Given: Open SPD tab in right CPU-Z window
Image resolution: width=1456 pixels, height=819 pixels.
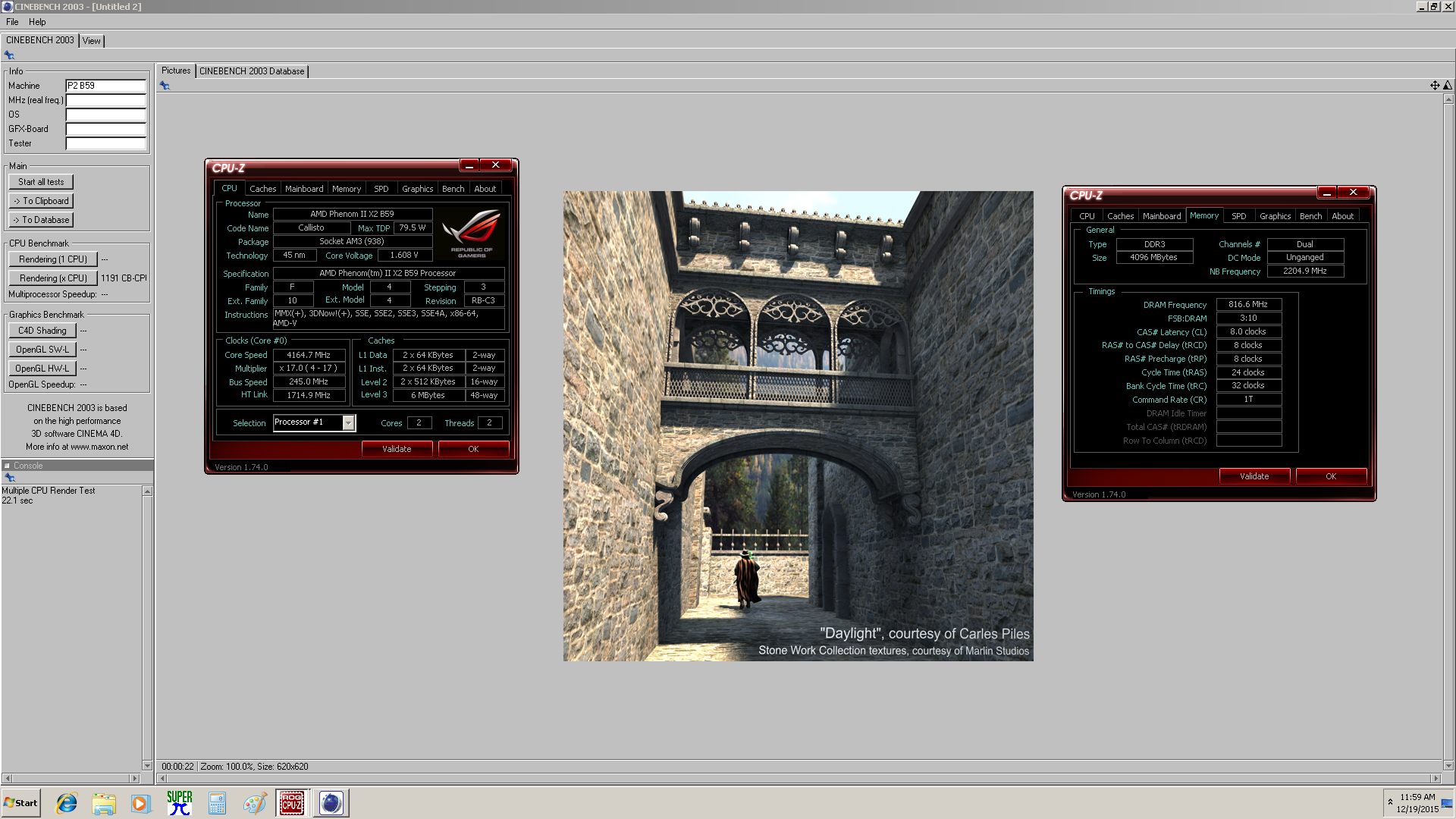Looking at the screenshot, I should click(x=1239, y=216).
